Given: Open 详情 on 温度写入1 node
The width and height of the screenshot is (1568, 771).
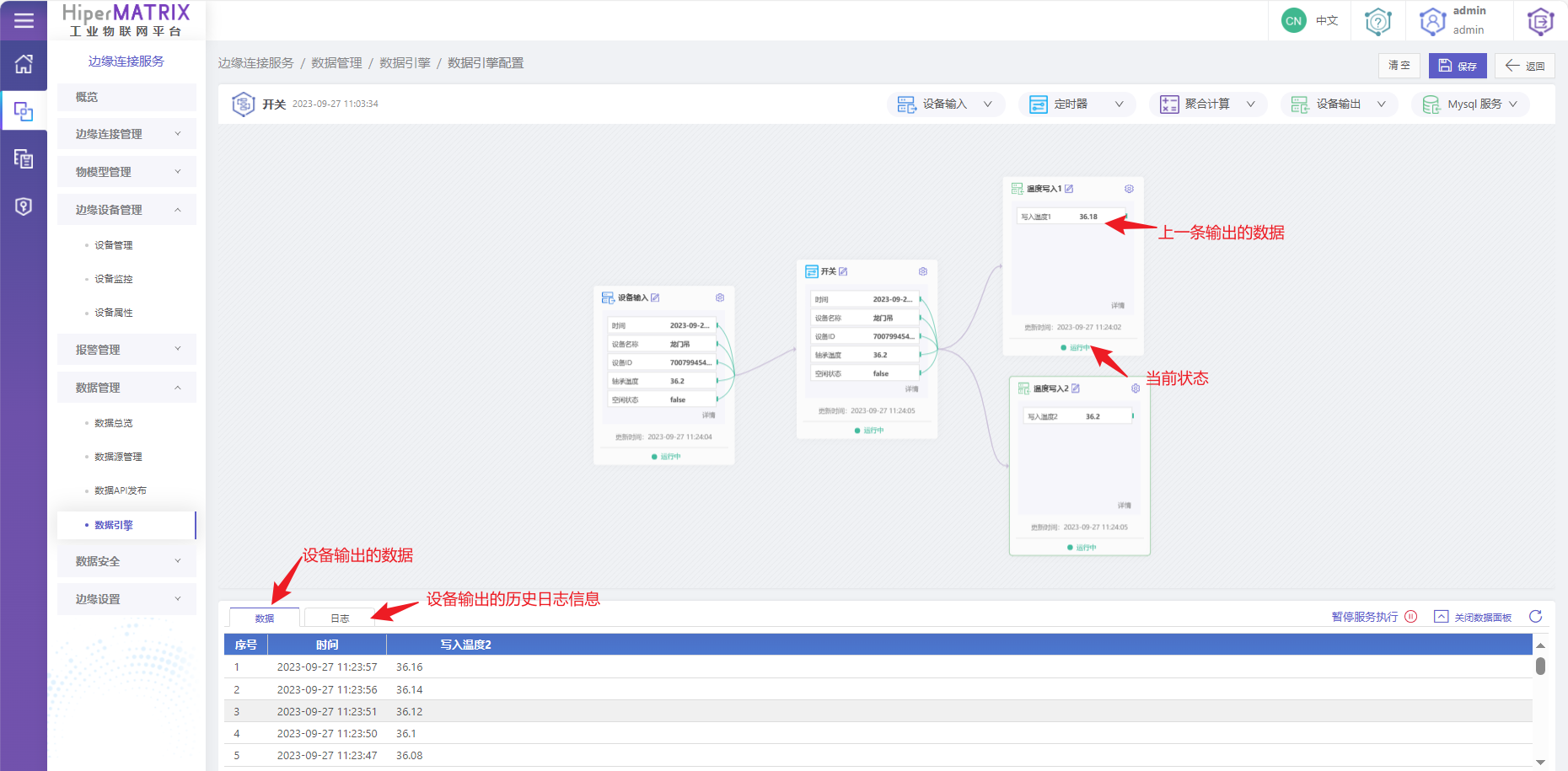Looking at the screenshot, I should (1118, 306).
